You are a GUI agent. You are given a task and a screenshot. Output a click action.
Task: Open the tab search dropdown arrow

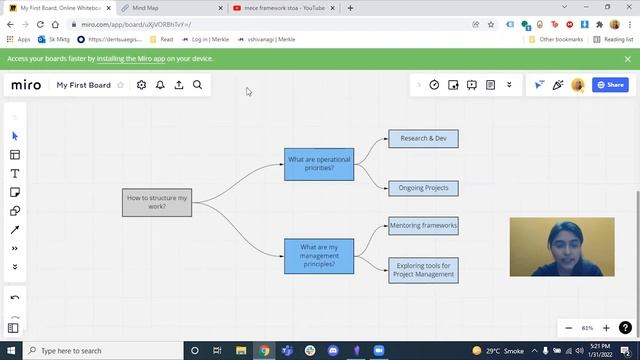coord(564,7)
